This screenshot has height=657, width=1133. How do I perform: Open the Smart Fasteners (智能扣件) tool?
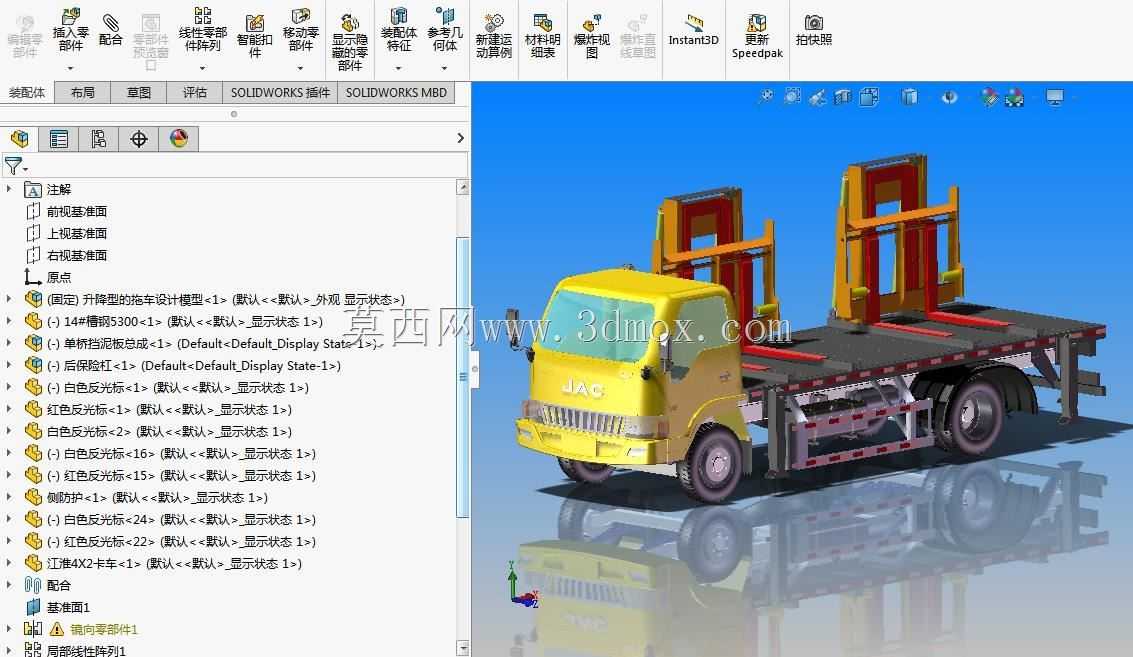tap(254, 35)
